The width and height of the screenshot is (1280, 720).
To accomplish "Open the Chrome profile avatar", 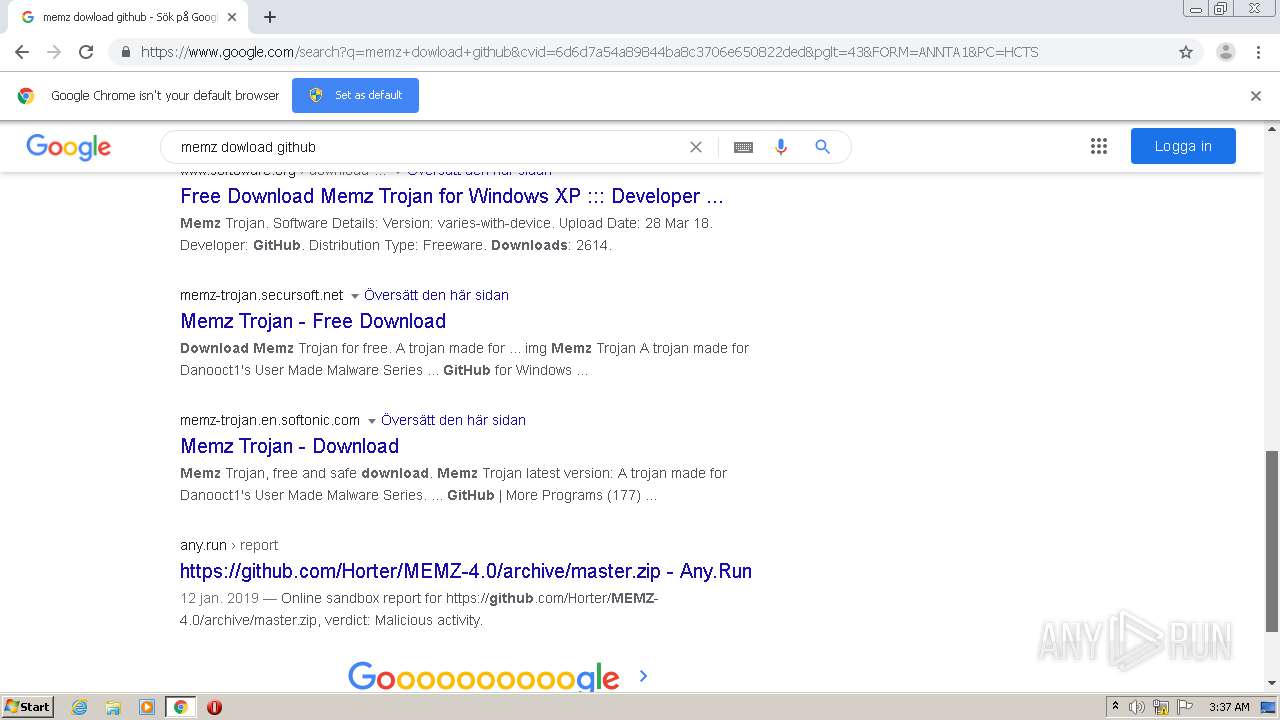I will [1225, 52].
